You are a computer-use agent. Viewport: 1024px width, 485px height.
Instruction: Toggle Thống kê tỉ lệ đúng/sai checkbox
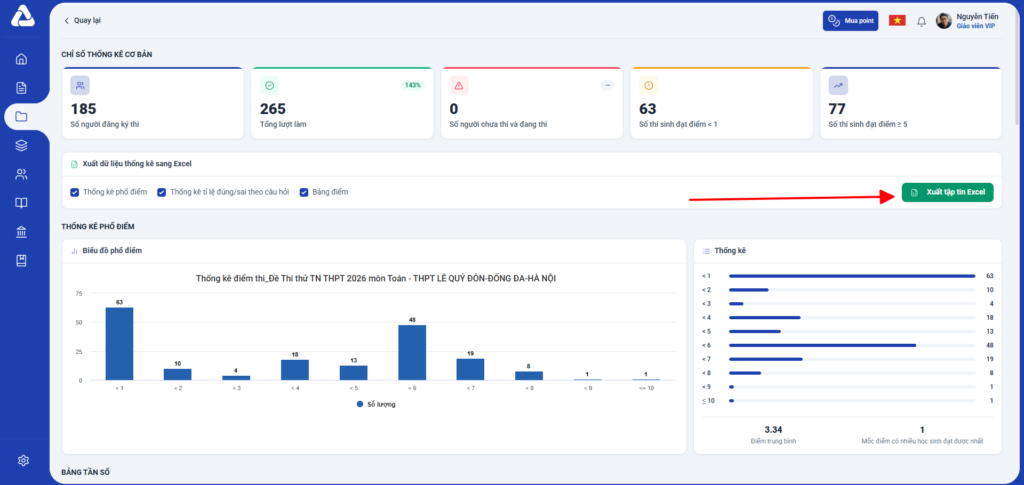coord(161,193)
